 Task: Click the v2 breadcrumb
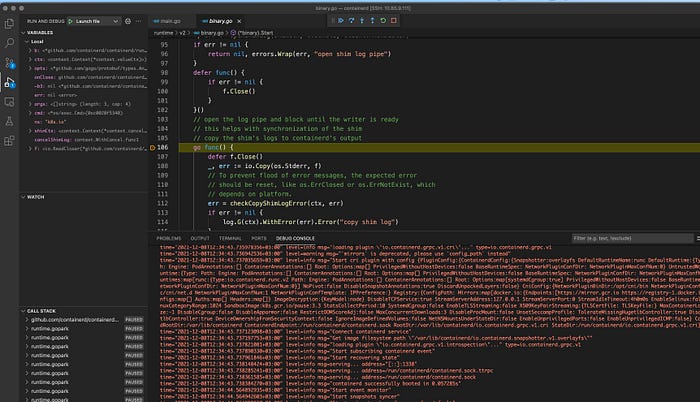click(x=182, y=33)
